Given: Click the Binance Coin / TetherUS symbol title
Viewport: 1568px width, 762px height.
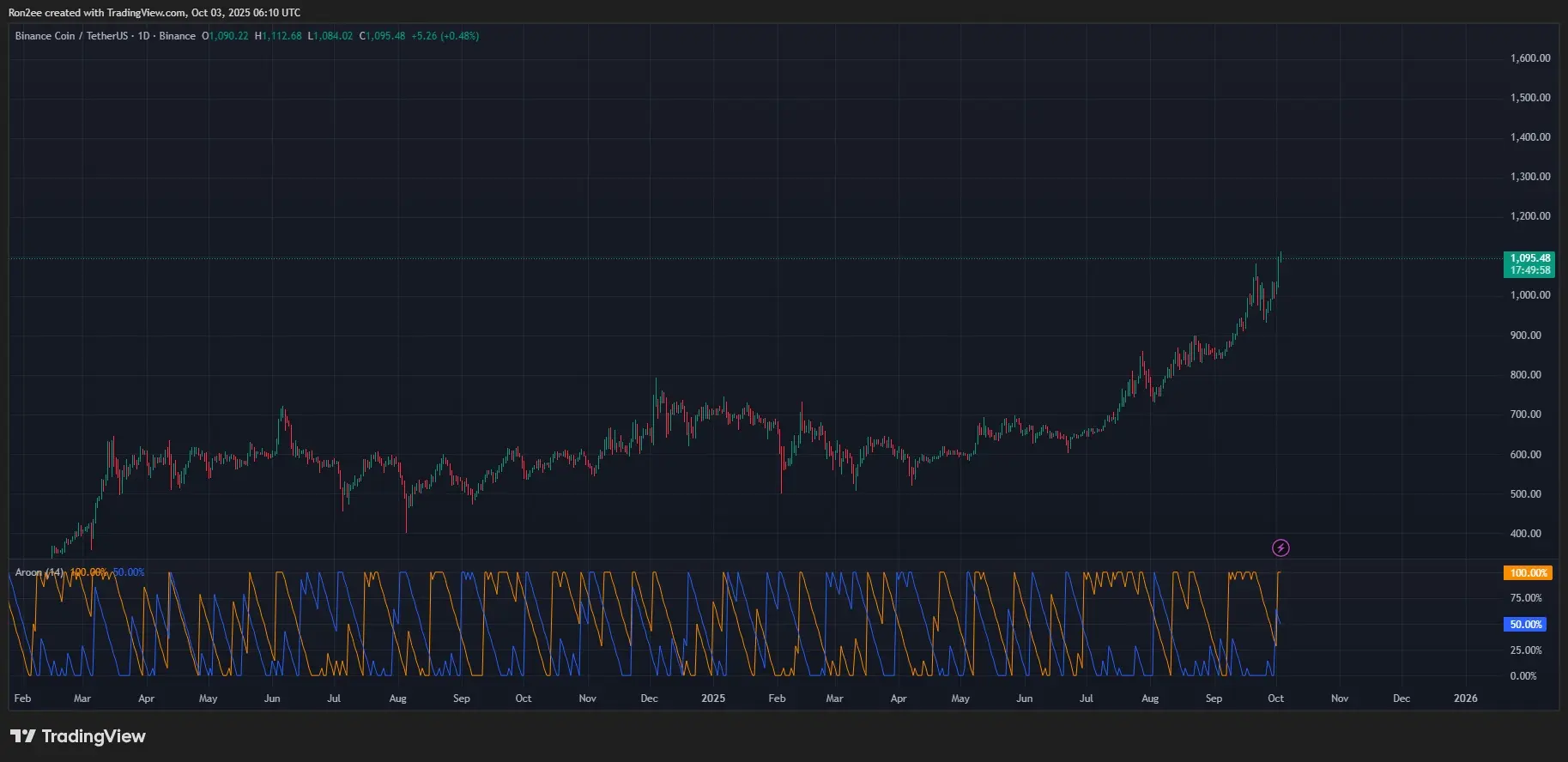Looking at the screenshot, I should (x=71, y=36).
